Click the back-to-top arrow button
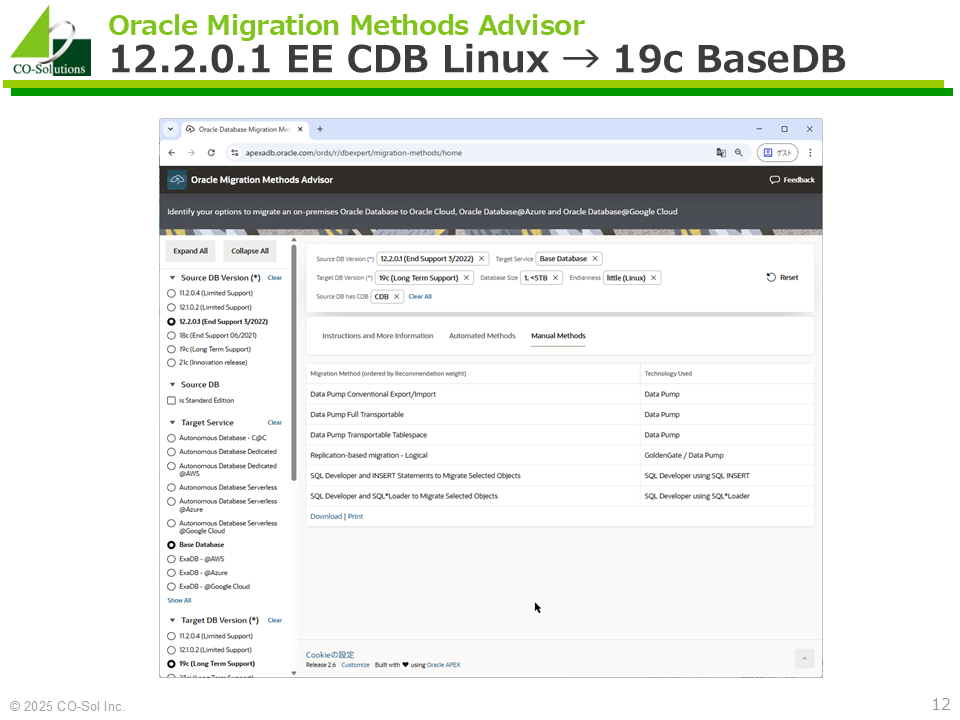 click(x=804, y=659)
